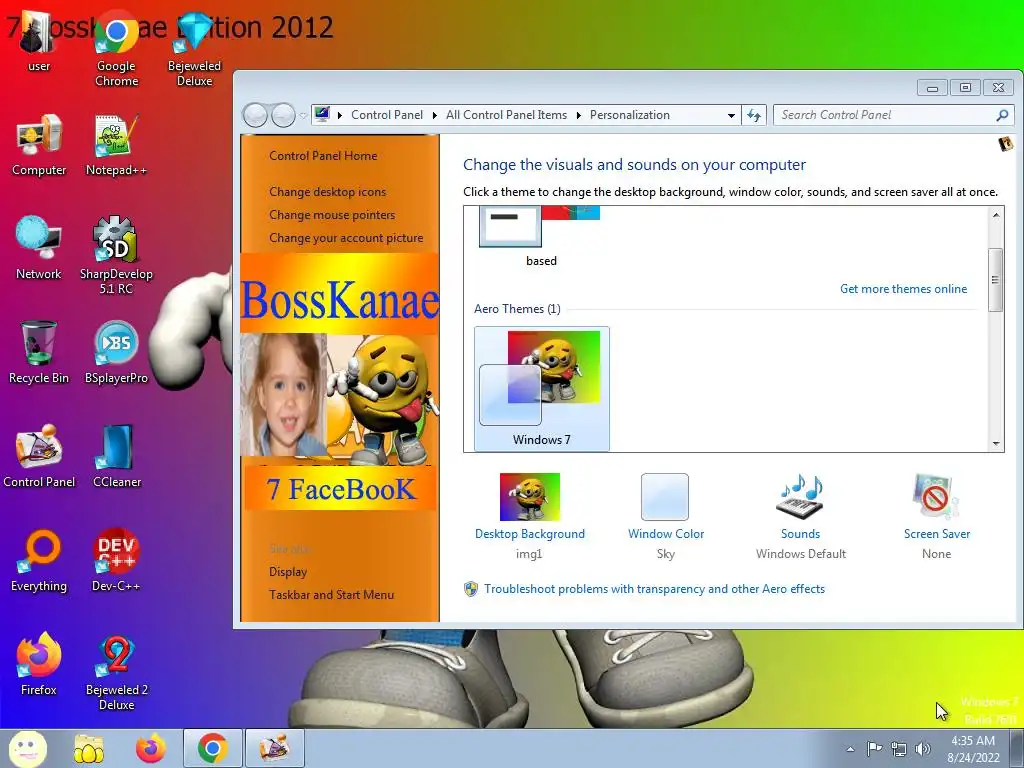This screenshot has width=1024, height=768.
Task: Open the address bar history dropdown
Action: click(731, 116)
